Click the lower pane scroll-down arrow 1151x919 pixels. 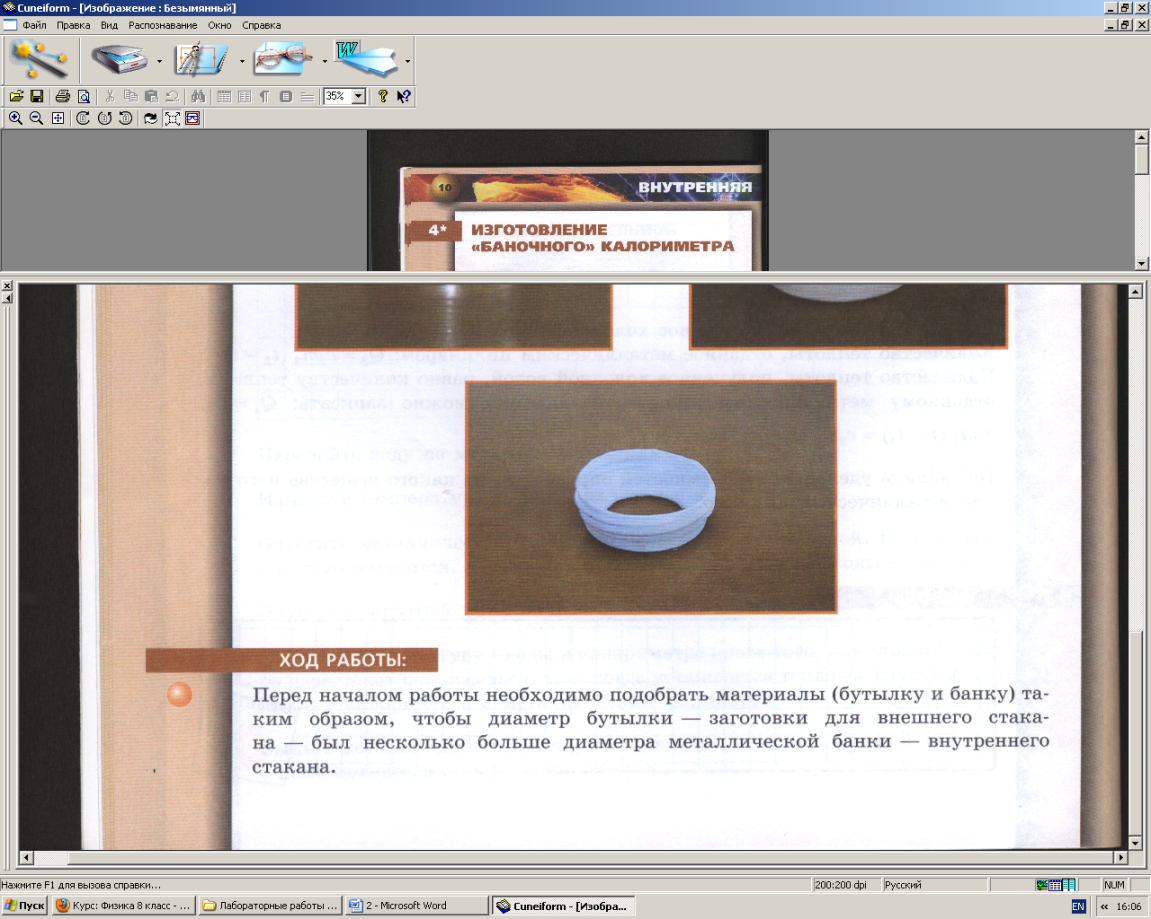coord(1135,843)
